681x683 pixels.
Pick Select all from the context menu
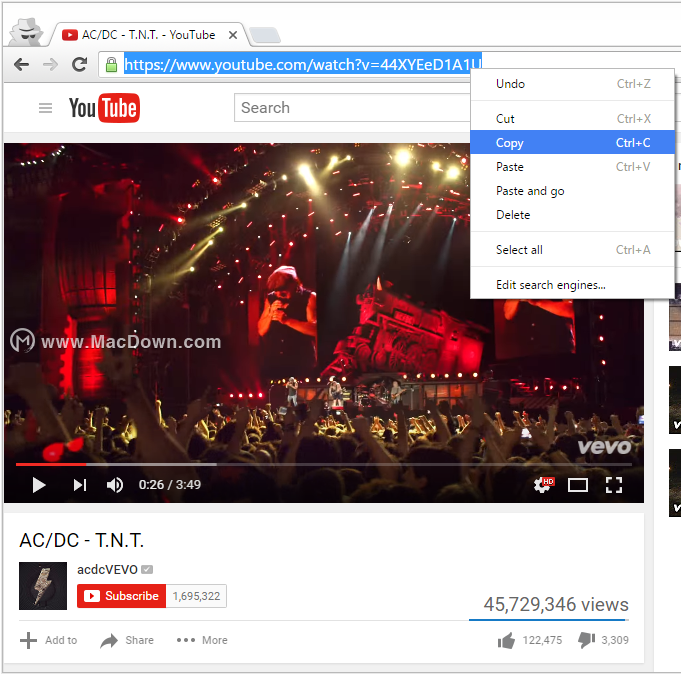[x=573, y=250]
